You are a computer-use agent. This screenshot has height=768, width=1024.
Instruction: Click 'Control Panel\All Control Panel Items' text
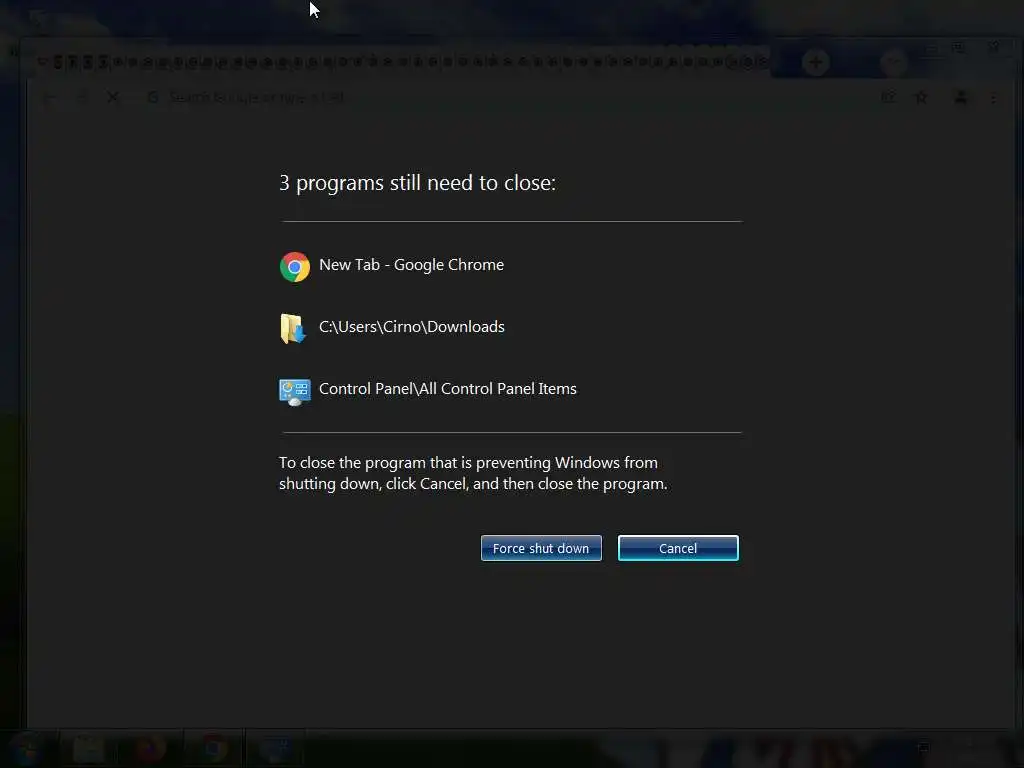tap(447, 389)
